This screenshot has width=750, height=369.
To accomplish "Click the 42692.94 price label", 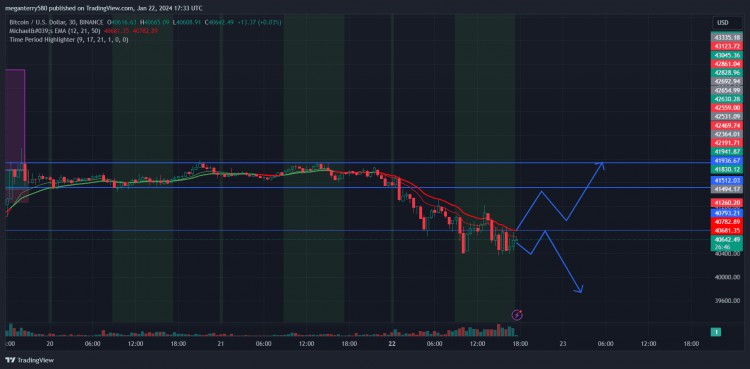I will coord(726,81).
